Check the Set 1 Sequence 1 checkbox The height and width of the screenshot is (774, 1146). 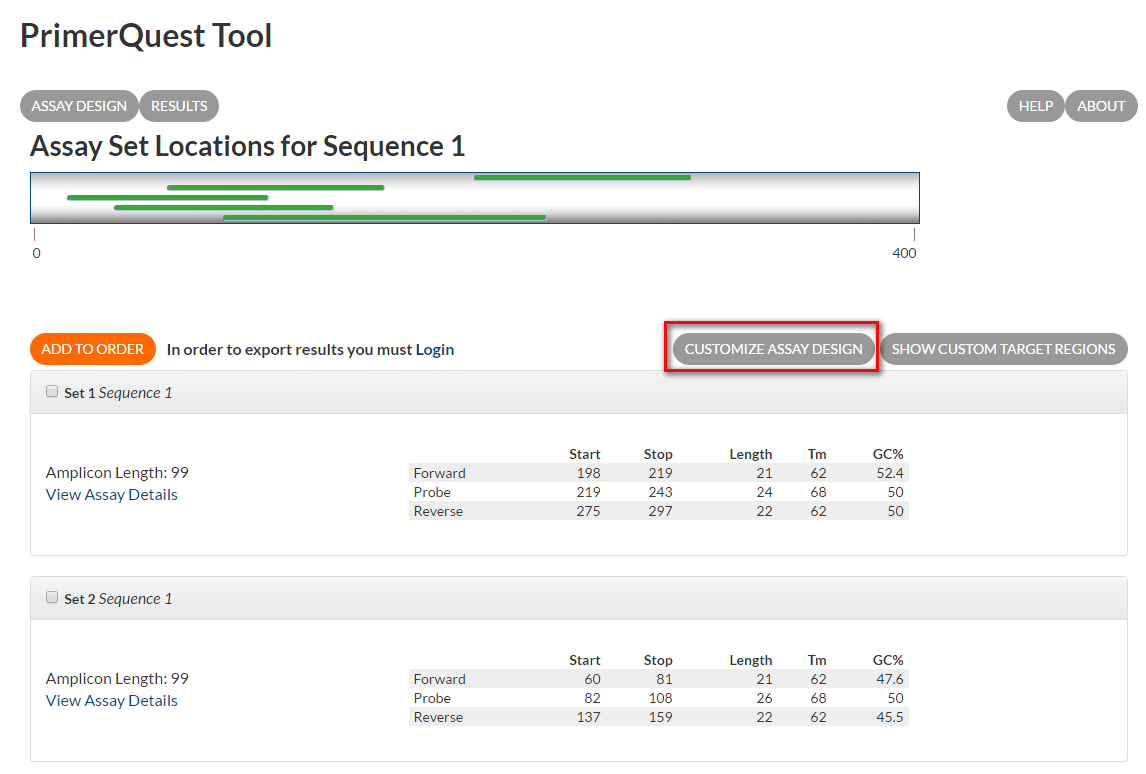tap(52, 392)
